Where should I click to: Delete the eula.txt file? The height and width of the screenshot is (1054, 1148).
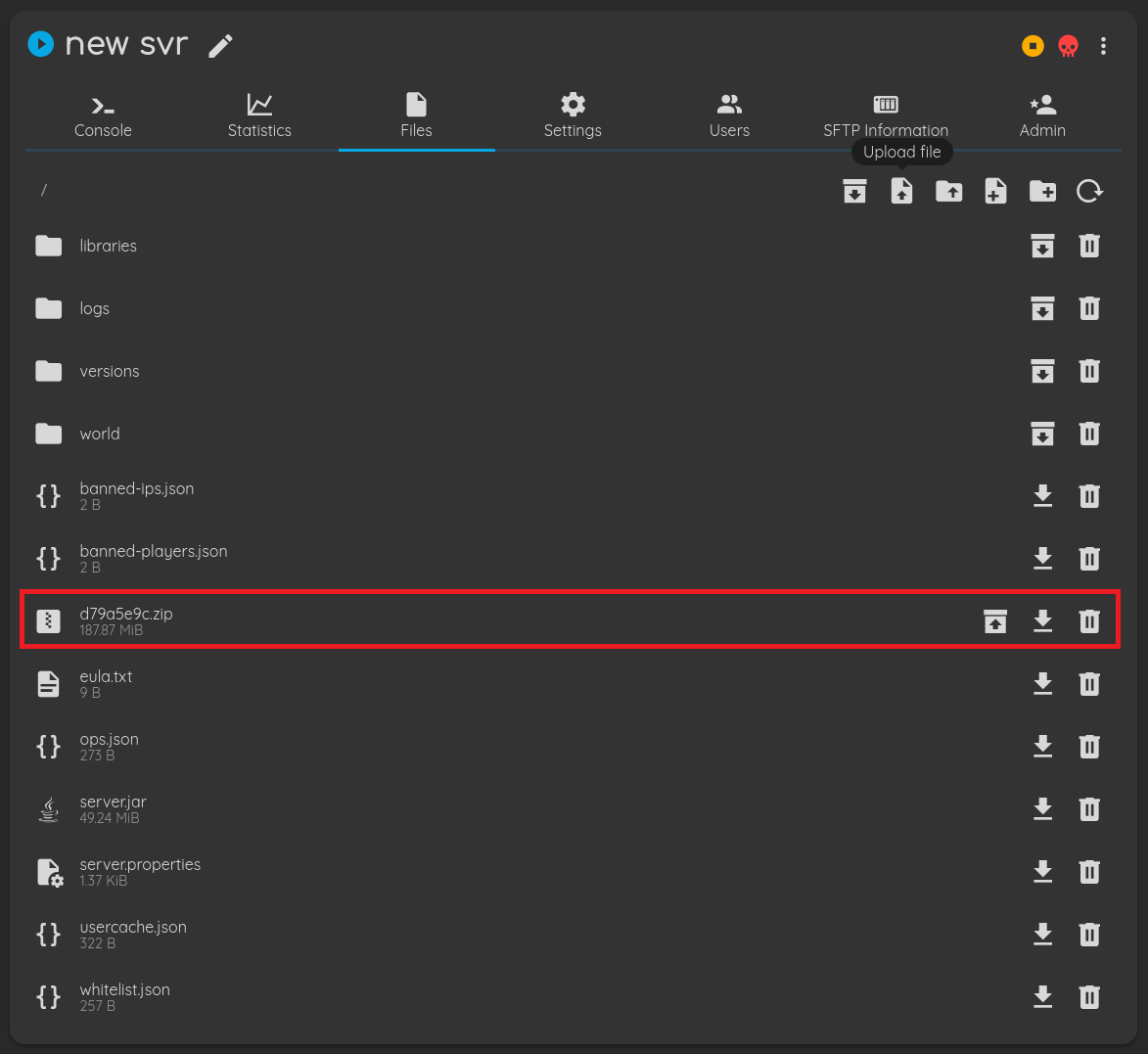coord(1089,684)
